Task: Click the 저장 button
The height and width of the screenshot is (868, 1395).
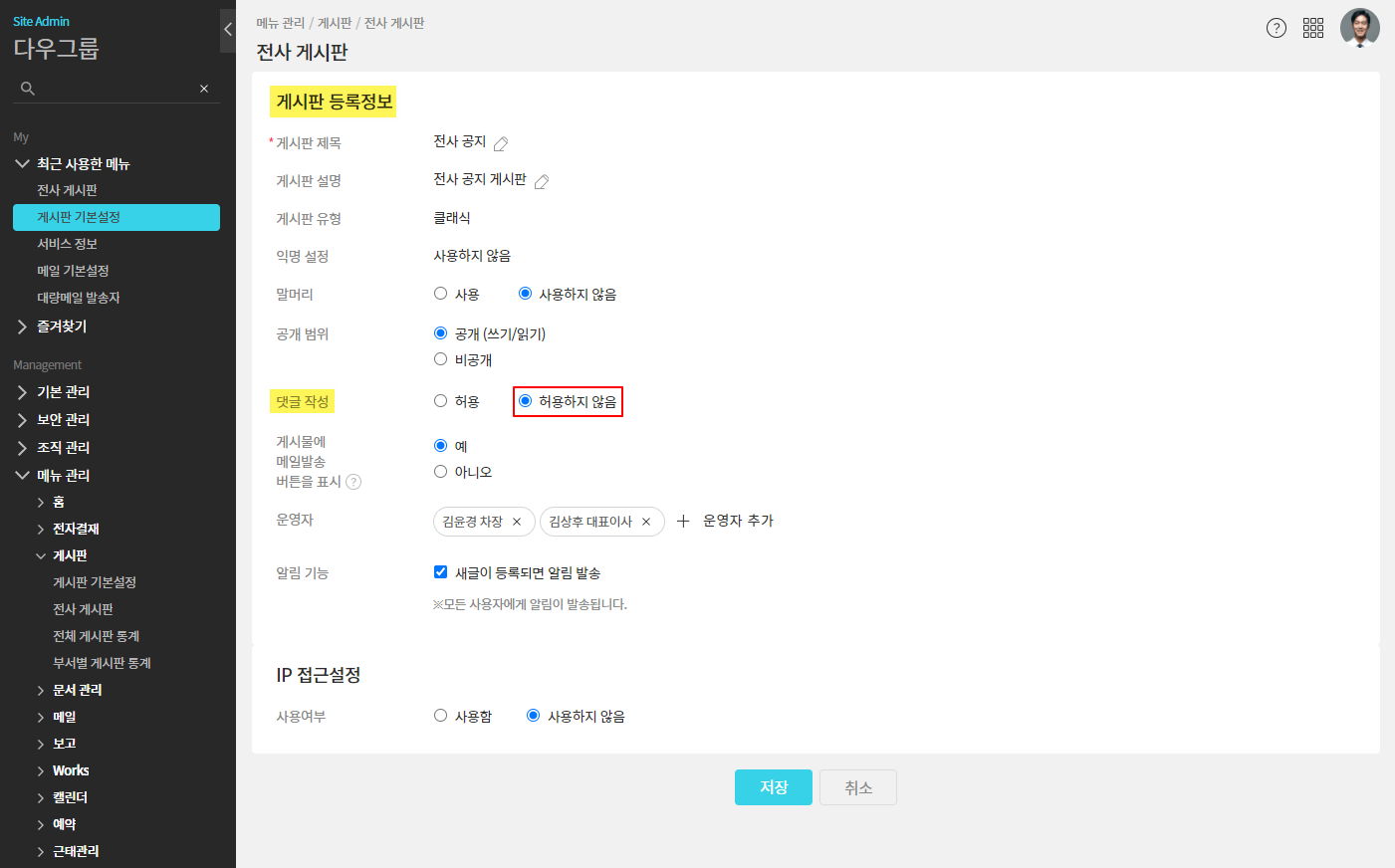Action: tap(774, 787)
